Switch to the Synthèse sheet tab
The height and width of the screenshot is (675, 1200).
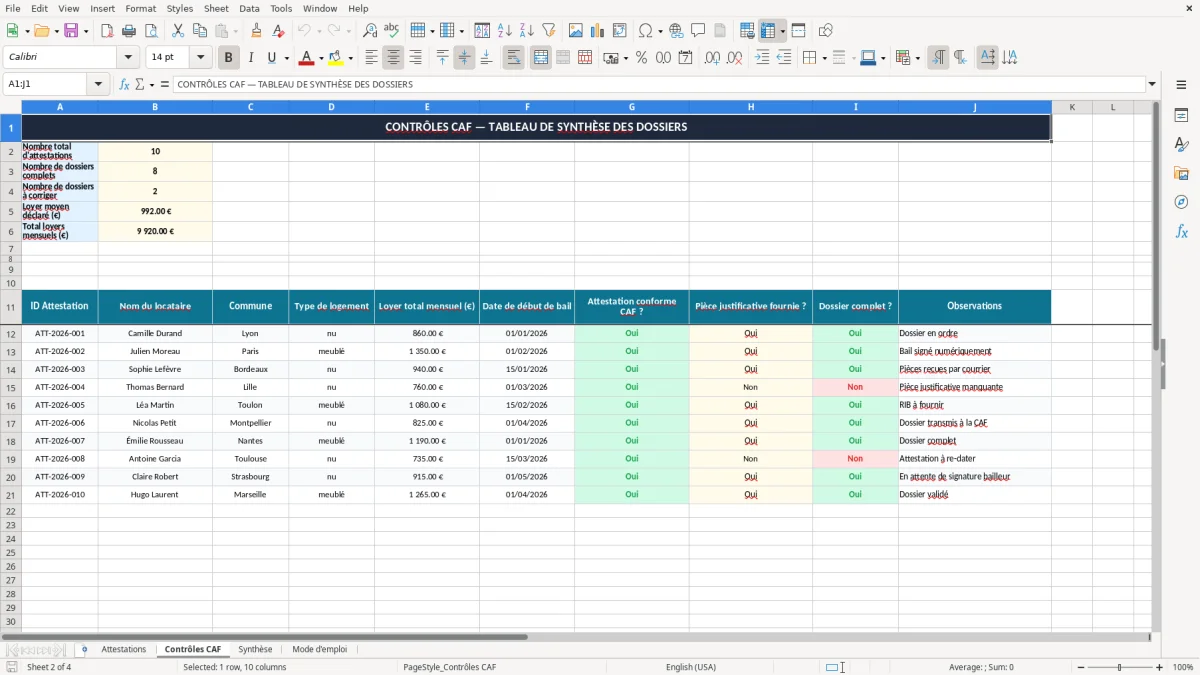255,650
